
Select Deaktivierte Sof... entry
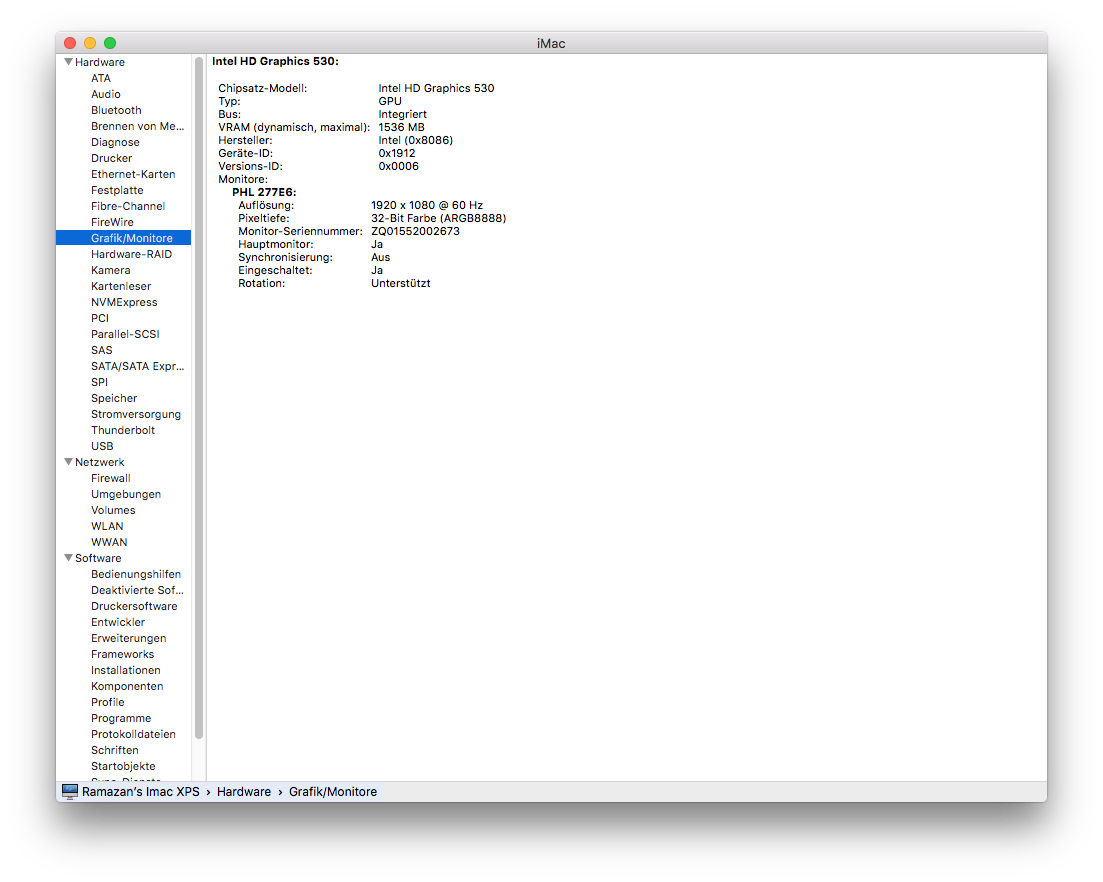coord(137,590)
